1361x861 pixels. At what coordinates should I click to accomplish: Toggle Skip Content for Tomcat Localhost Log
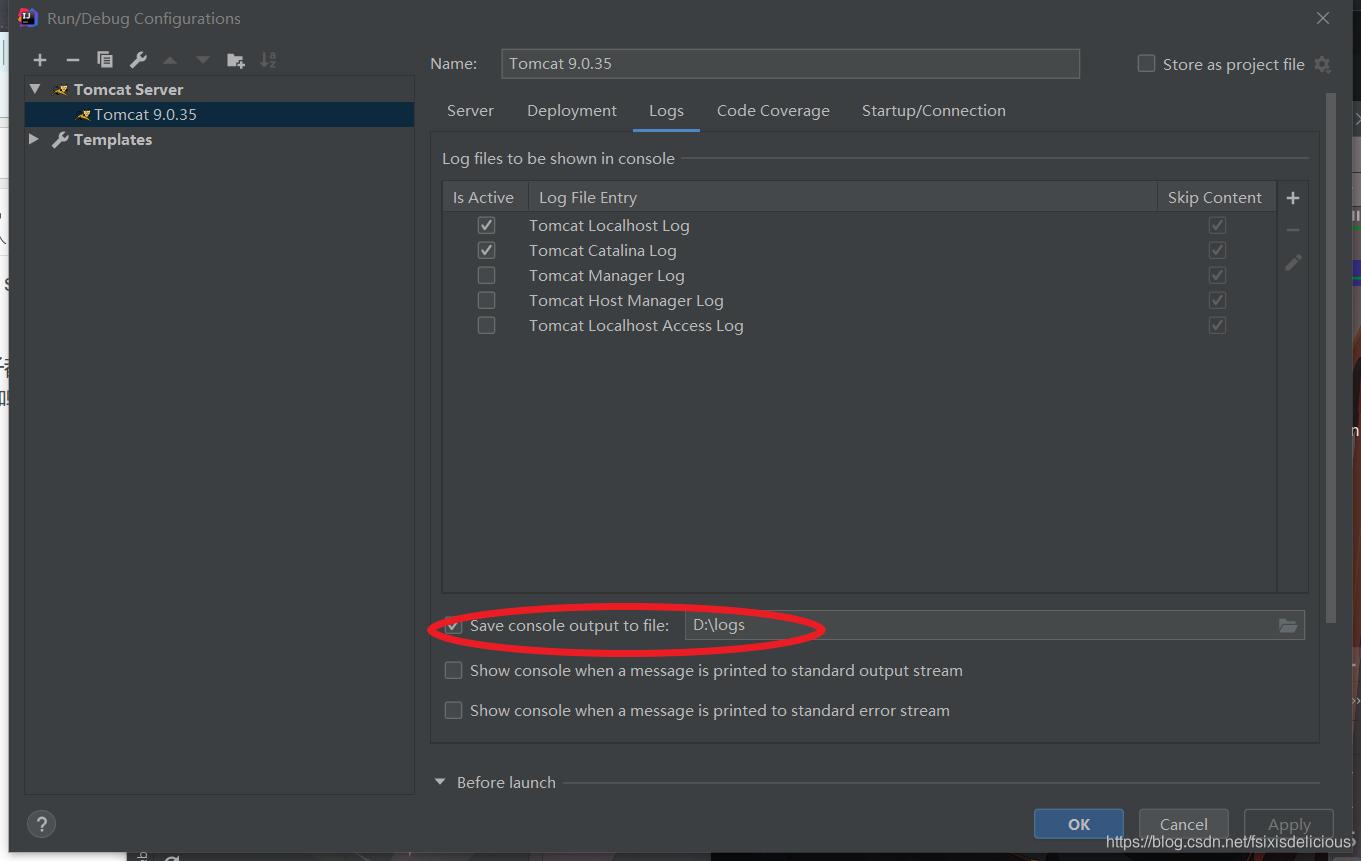click(x=1217, y=225)
